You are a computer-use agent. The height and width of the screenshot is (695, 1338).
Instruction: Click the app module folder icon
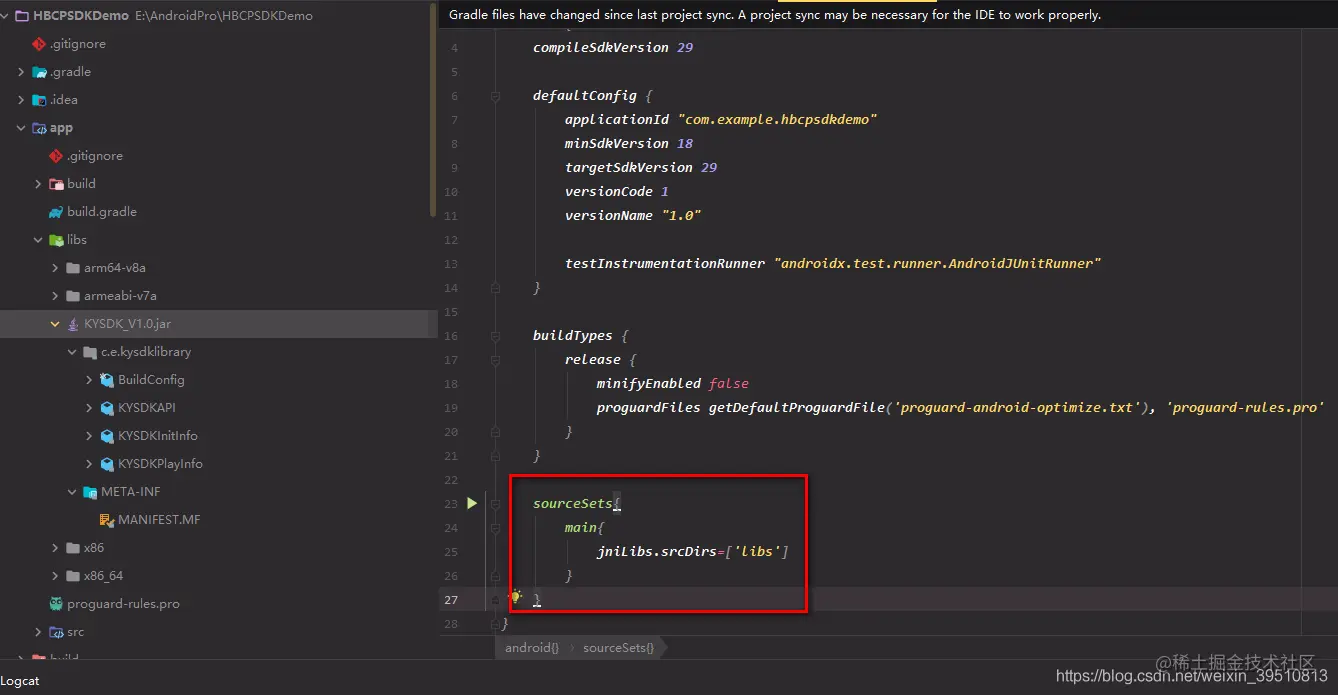[39, 128]
